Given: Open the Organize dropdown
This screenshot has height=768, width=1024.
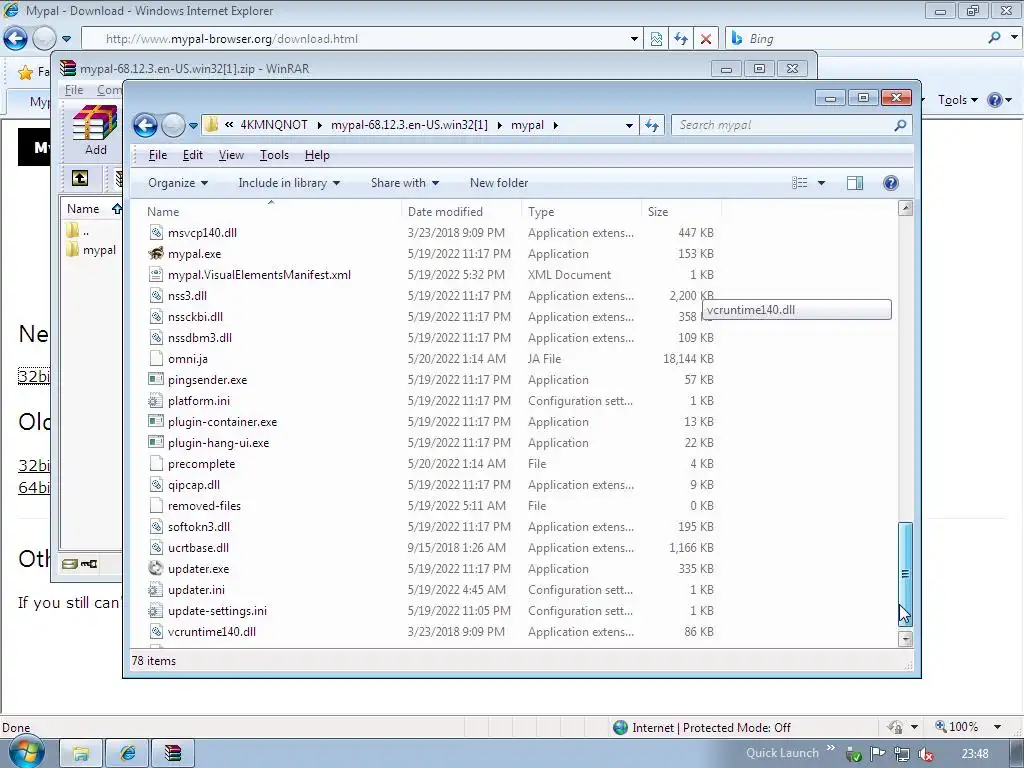Looking at the screenshot, I should (x=178, y=183).
